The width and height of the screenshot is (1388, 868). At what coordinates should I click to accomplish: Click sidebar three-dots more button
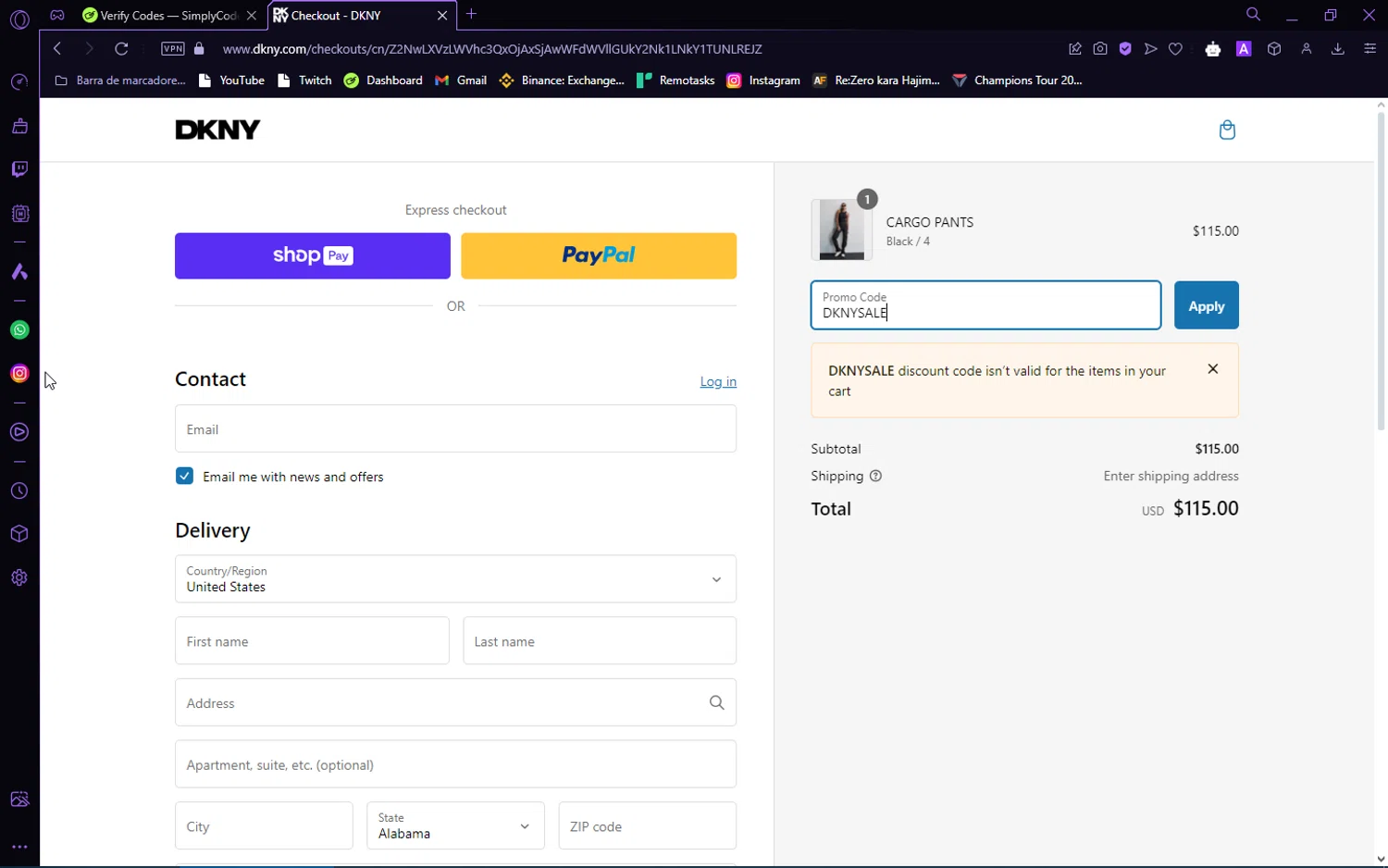(x=19, y=847)
